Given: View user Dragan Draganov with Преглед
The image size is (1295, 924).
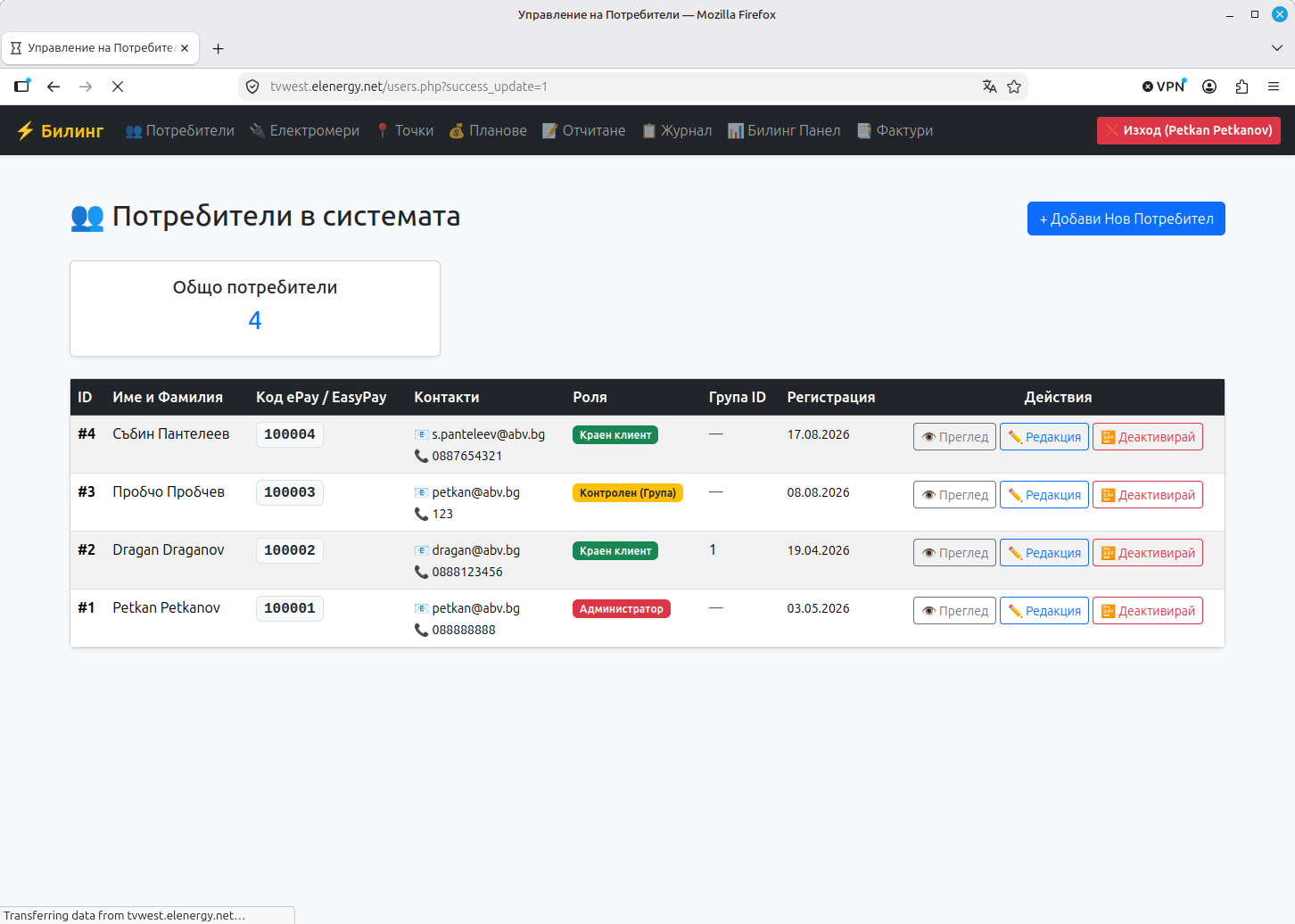Looking at the screenshot, I should click(x=954, y=553).
